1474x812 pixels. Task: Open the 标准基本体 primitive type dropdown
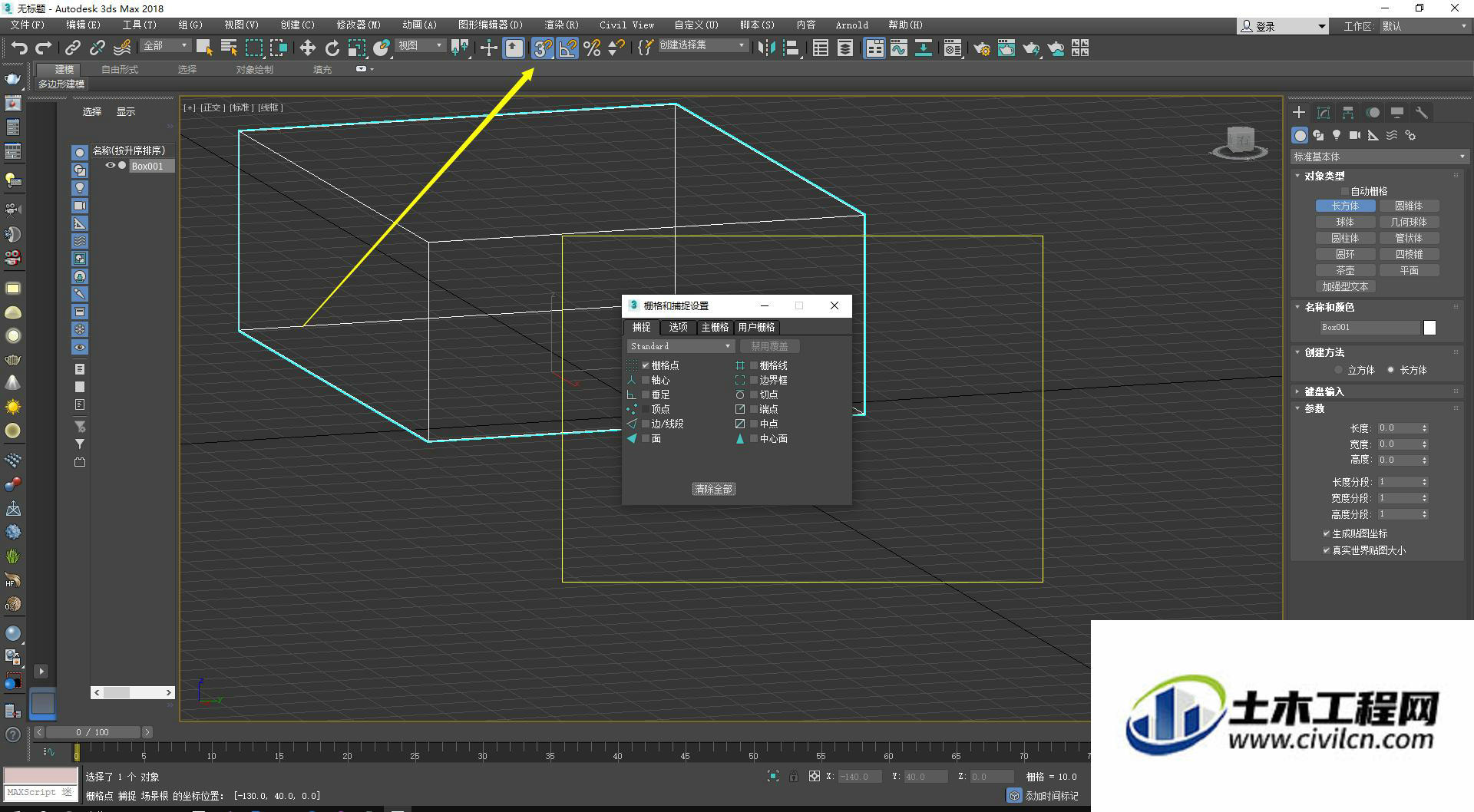pyautogui.click(x=1379, y=157)
